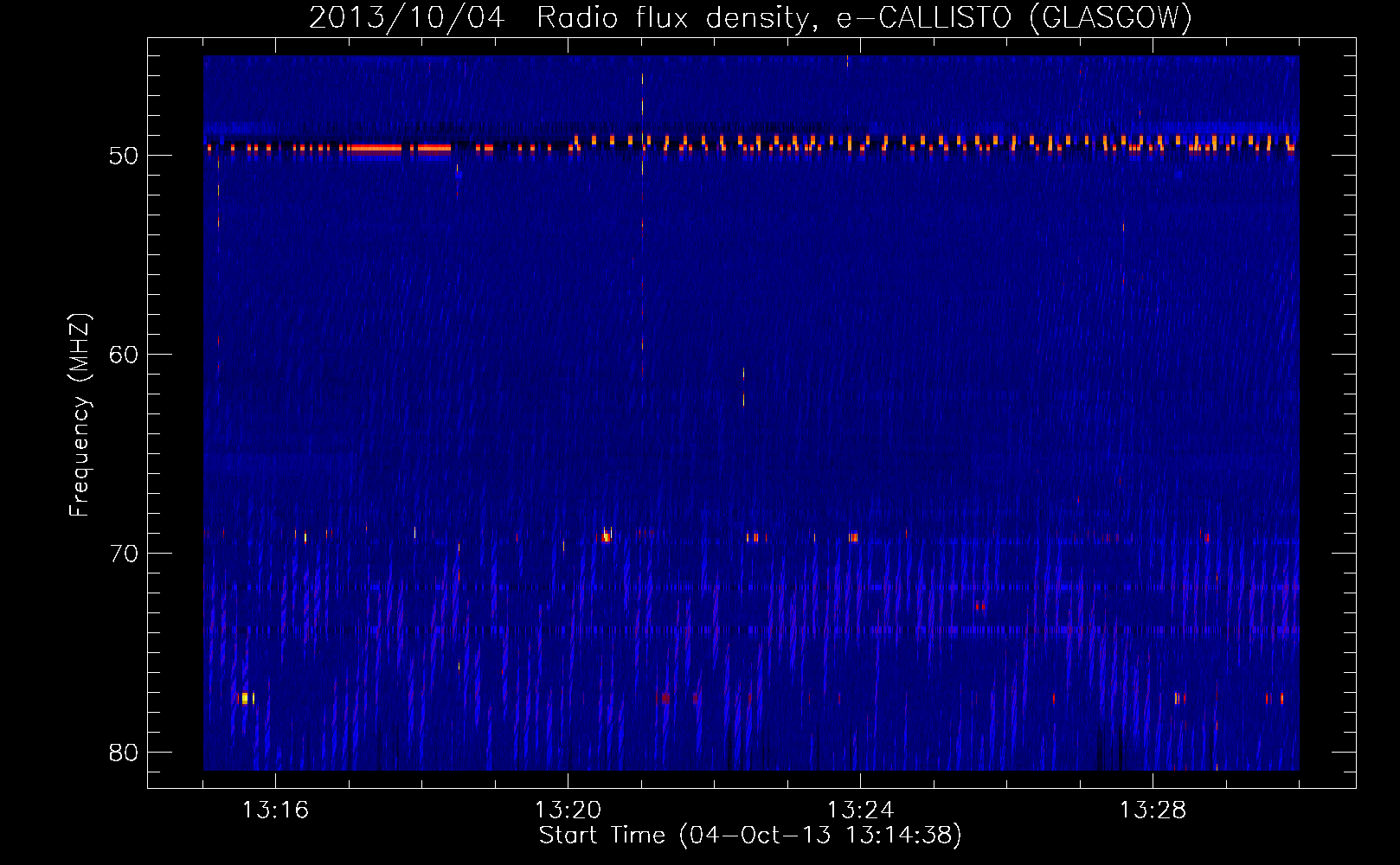1400x865 pixels.
Task: Click the '60' frequency axis label
Action: coord(124,356)
